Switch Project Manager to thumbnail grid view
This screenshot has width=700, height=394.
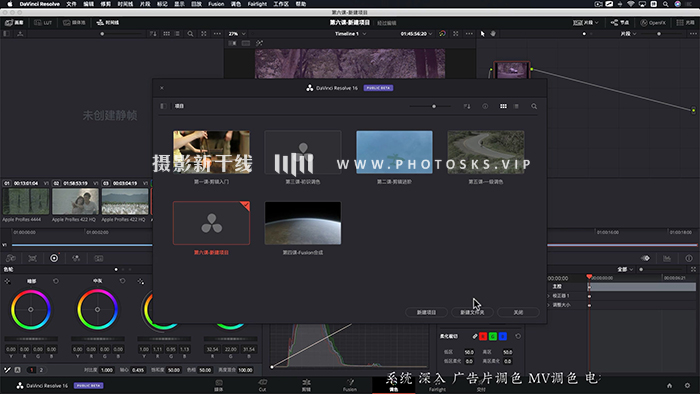(x=503, y=106)
